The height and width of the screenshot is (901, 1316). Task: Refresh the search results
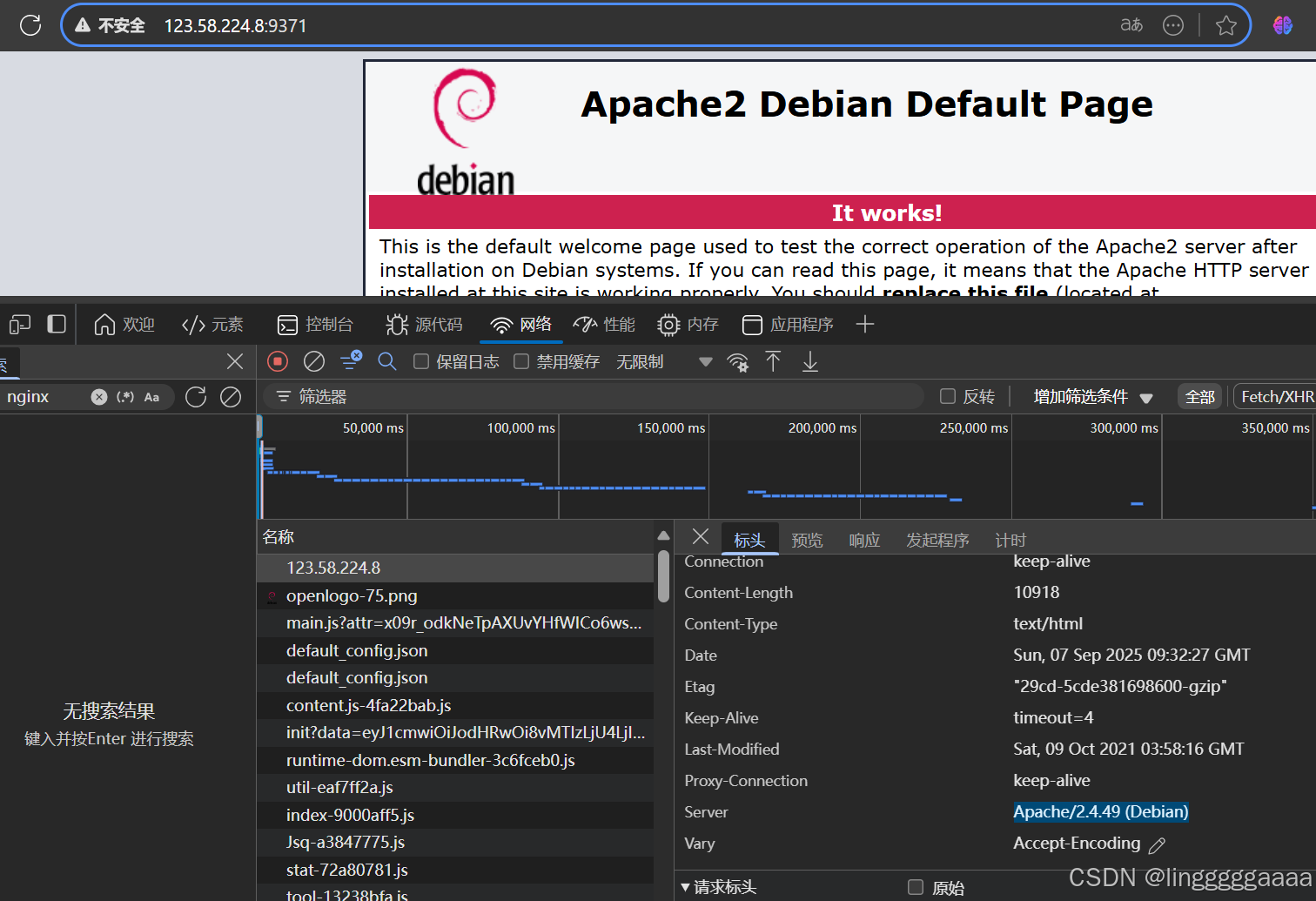[x=196, y=397]
